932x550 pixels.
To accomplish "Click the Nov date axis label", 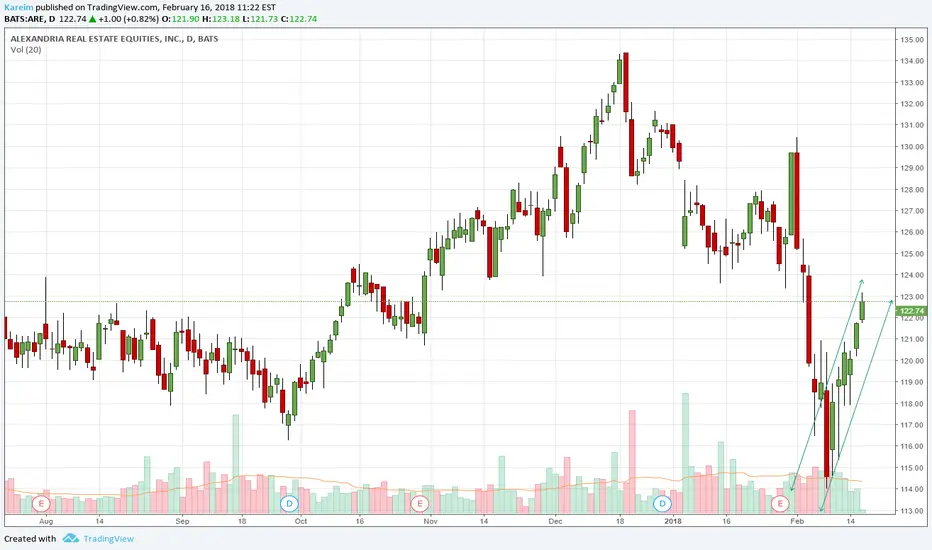I will click(x=430, y=521).
